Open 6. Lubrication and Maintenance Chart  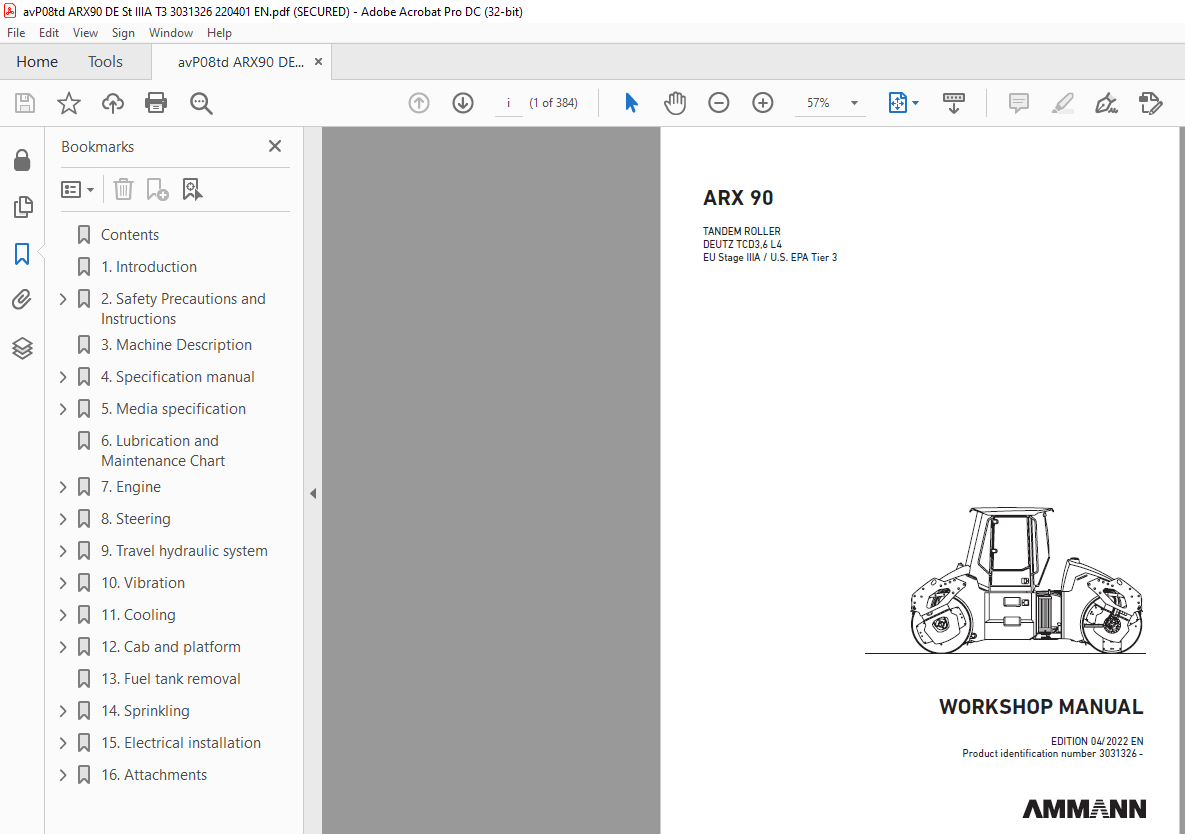pyautogui.click(x=163, y=450)
